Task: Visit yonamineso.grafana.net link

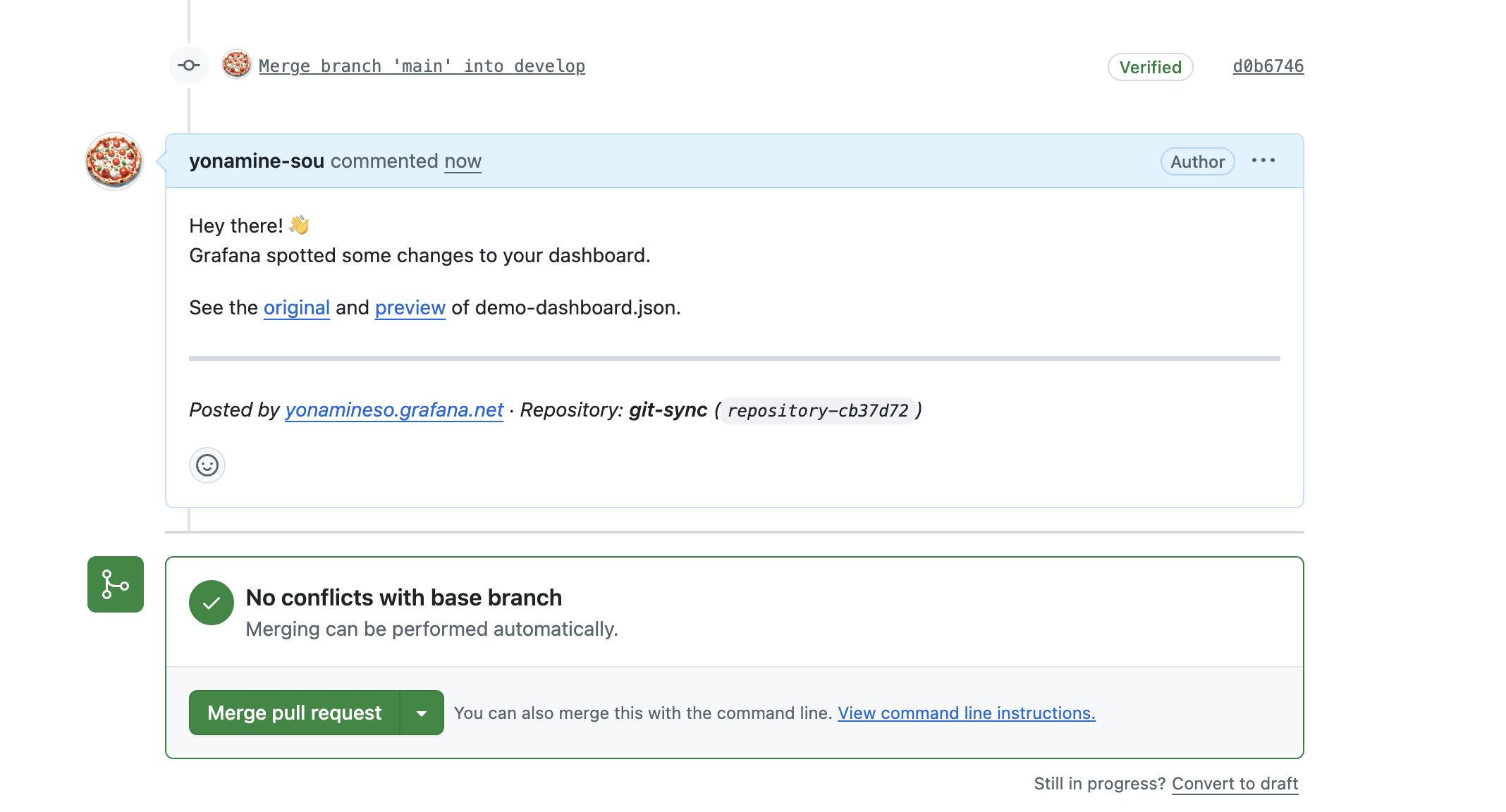Action: (393, 410)
